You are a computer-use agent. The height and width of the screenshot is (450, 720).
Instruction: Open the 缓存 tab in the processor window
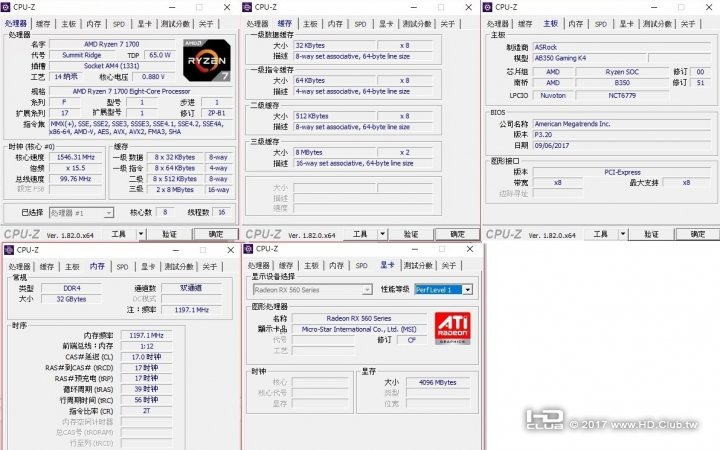click(x=43, y=24)
